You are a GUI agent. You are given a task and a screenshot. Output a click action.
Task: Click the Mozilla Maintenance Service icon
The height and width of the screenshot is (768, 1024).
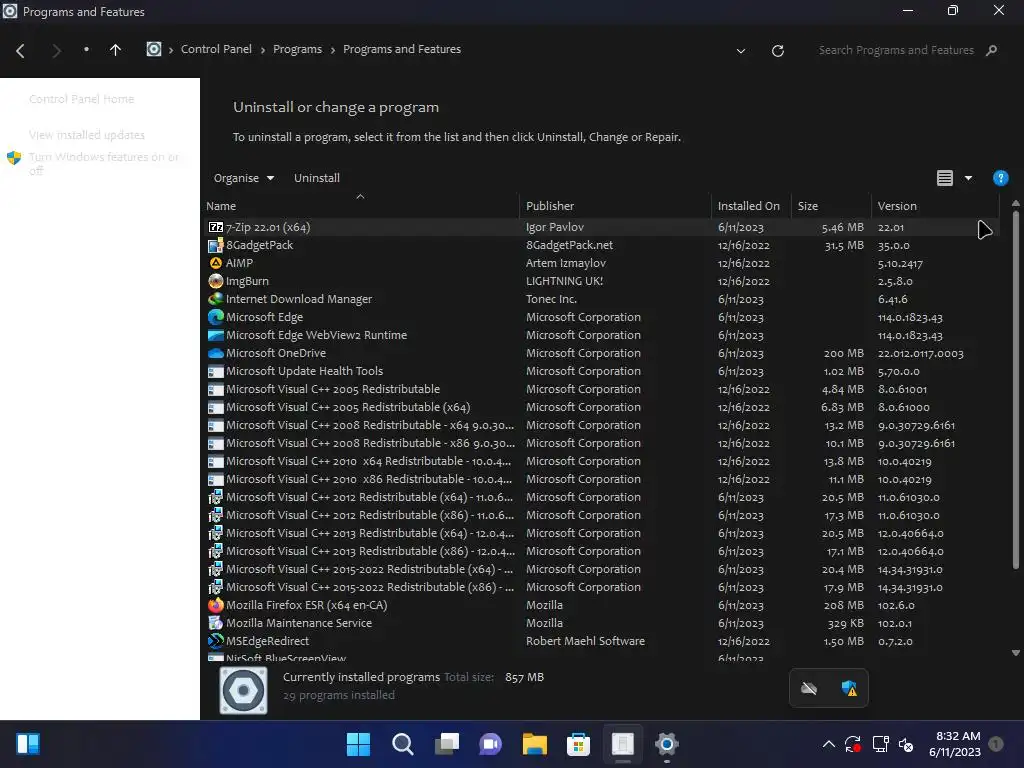click(216, 623)
